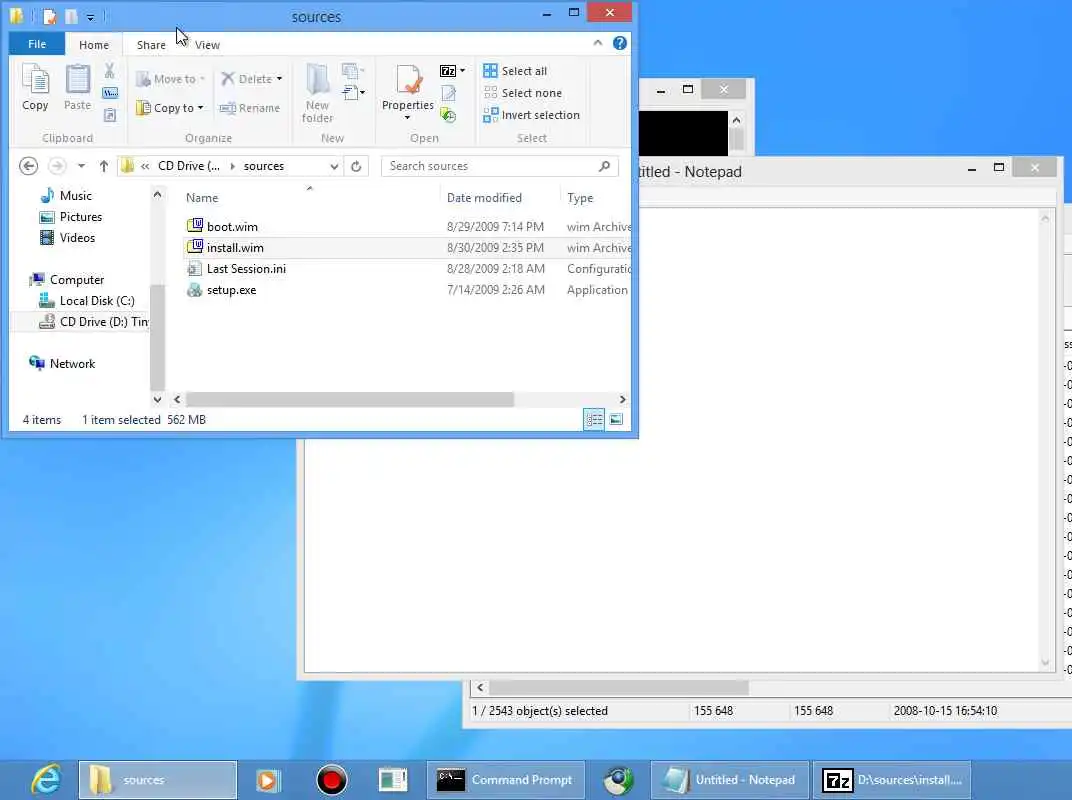The image size is (1072, 800).
Task: Select Music in navigation pane
Action: coord(66,196)
